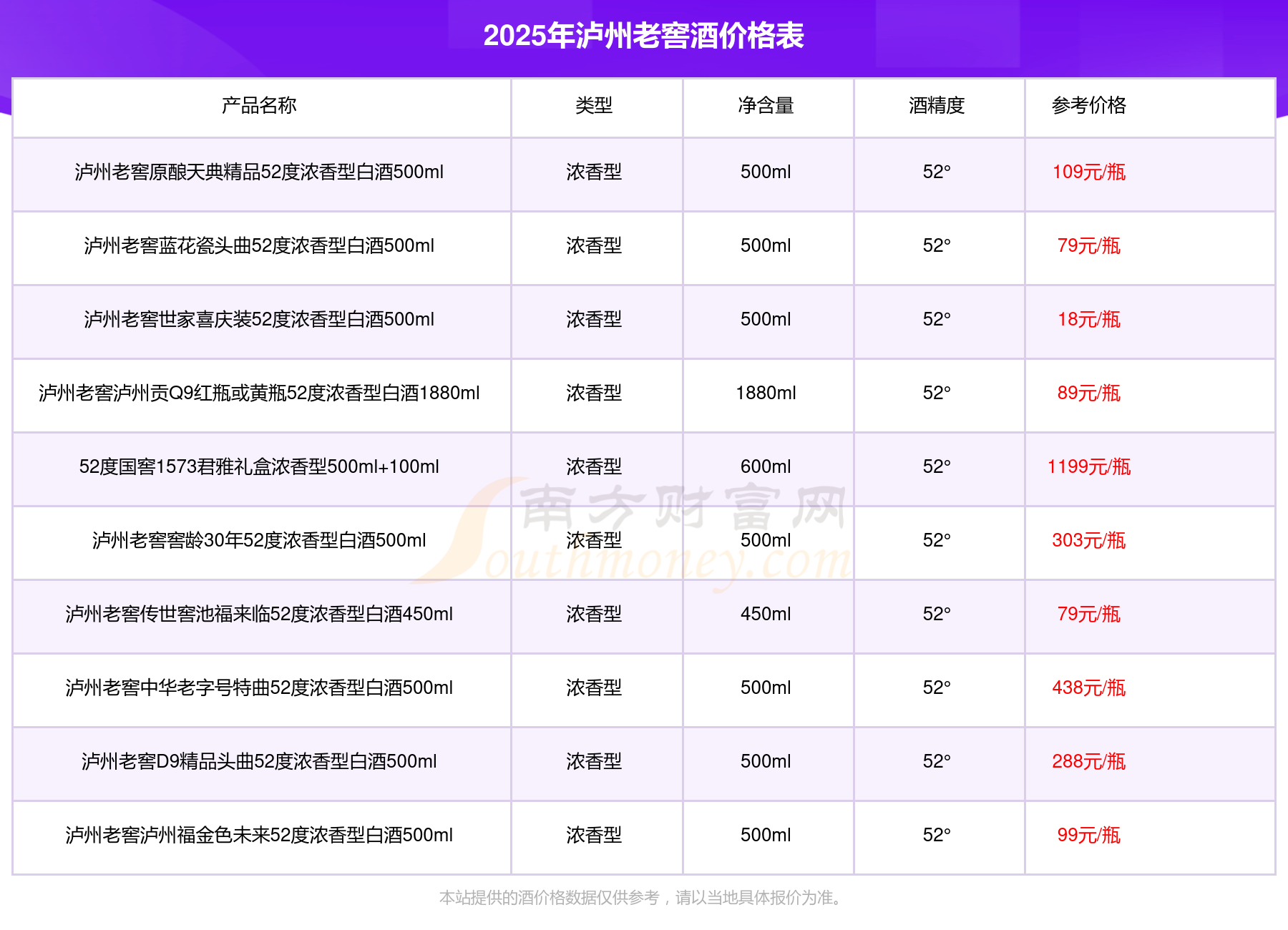
Task: Click 浓香型 in the 金色未来 row
Action: 594,835
